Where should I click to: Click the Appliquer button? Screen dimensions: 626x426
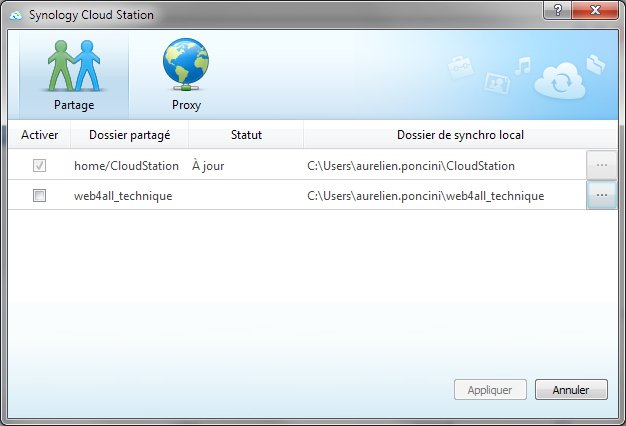click(x=490, y=390)
